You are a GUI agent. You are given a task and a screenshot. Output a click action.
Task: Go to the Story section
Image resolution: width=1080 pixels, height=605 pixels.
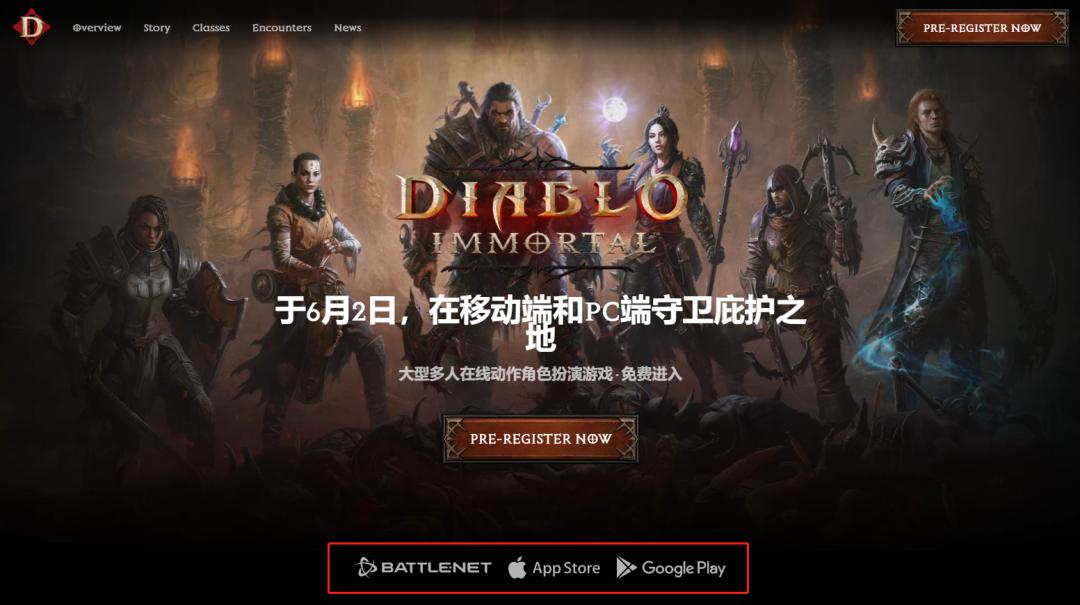156,28
